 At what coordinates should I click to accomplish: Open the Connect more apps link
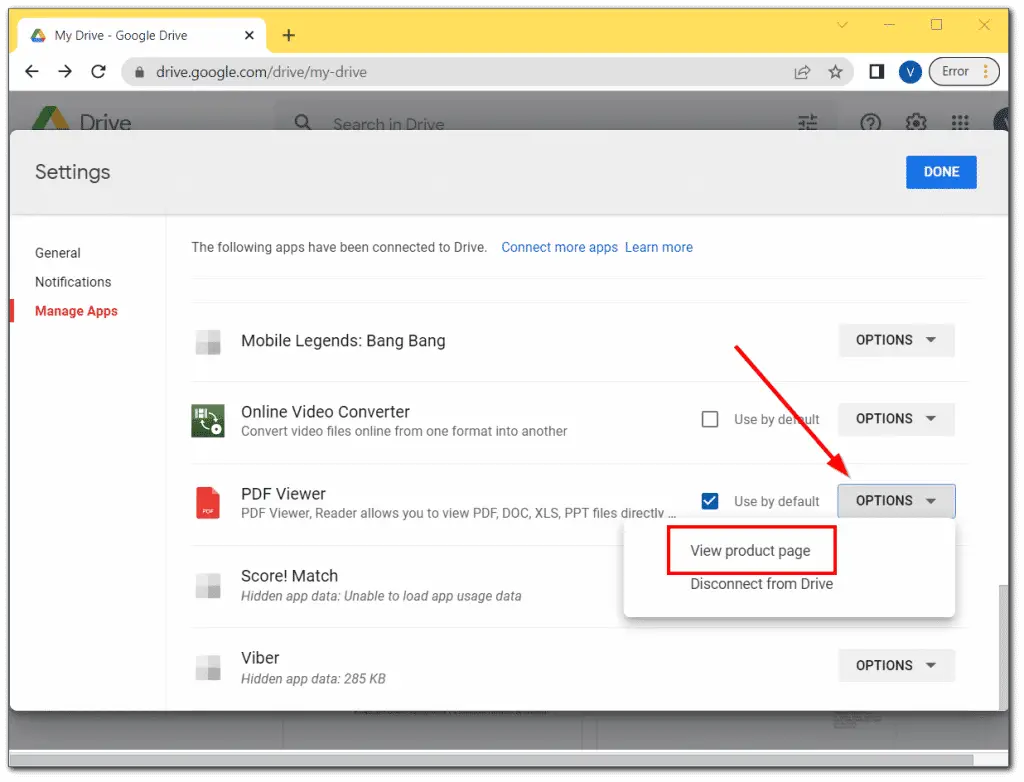[x=559, y=247]
